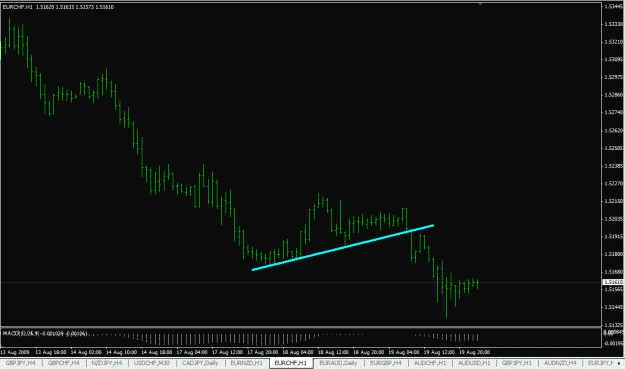Switch to the USDCHF,M30 chart tab
The height and width of the screenshot is (369, 625).
point(151,363)
